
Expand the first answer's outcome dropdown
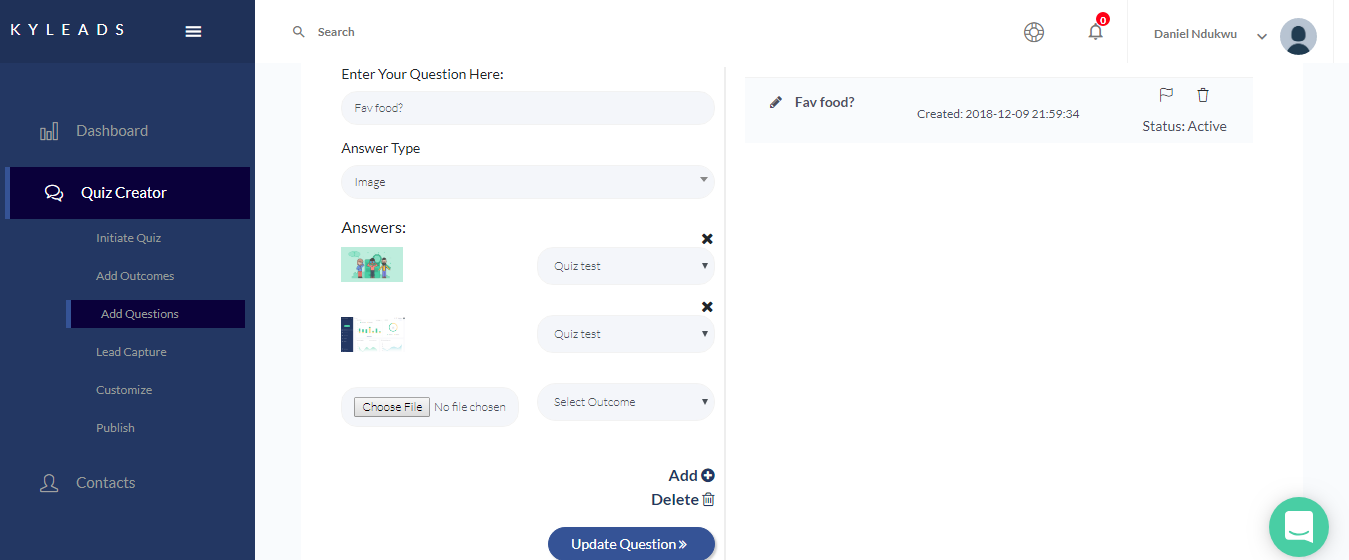pyautogui.click(x=626, y=266)
